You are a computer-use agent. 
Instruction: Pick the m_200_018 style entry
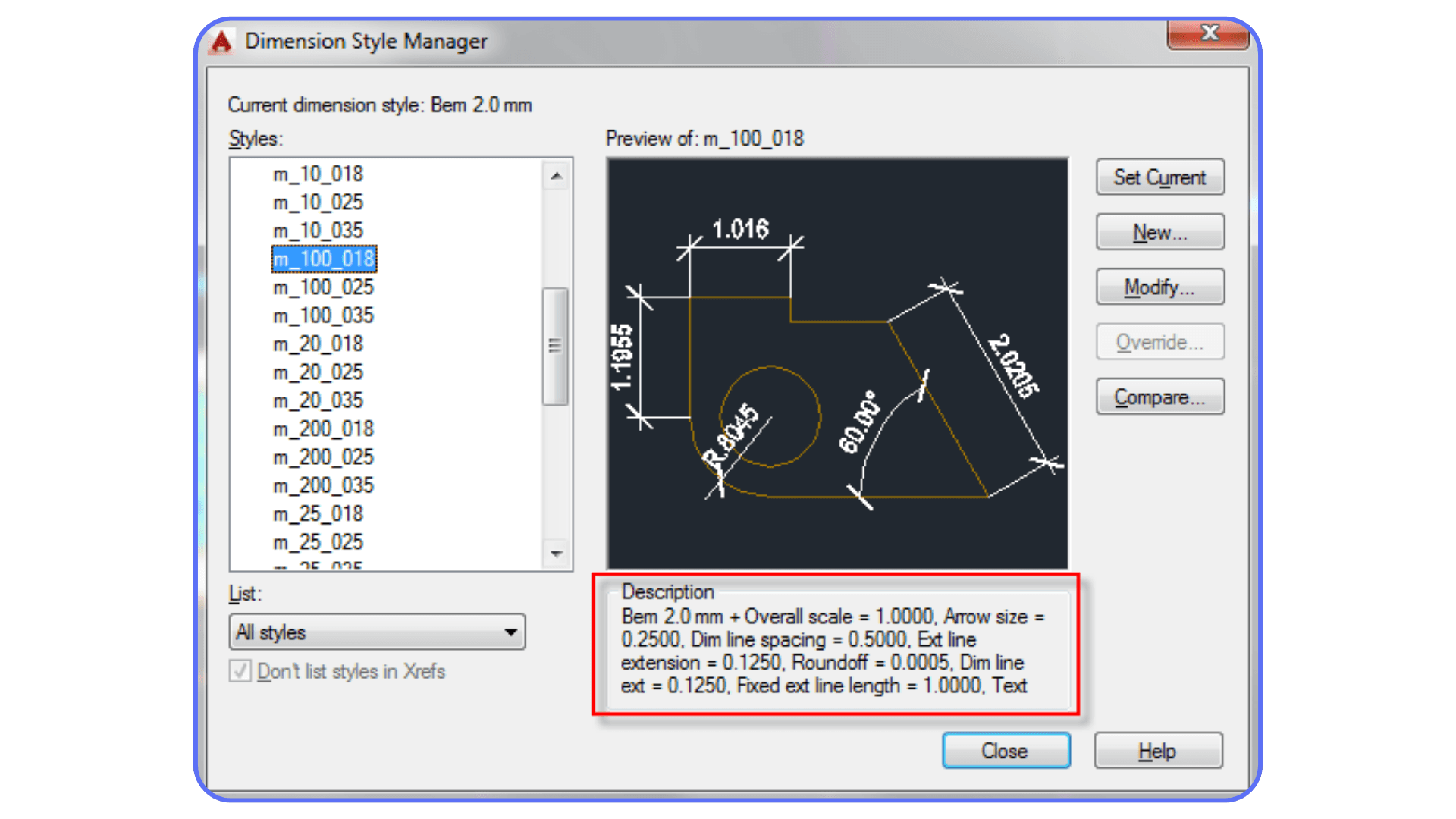(324, 429)
